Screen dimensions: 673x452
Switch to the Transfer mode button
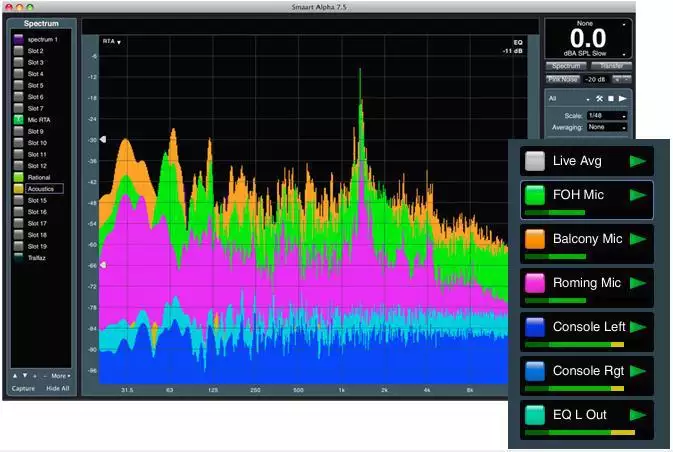click(x=611, y=66)
